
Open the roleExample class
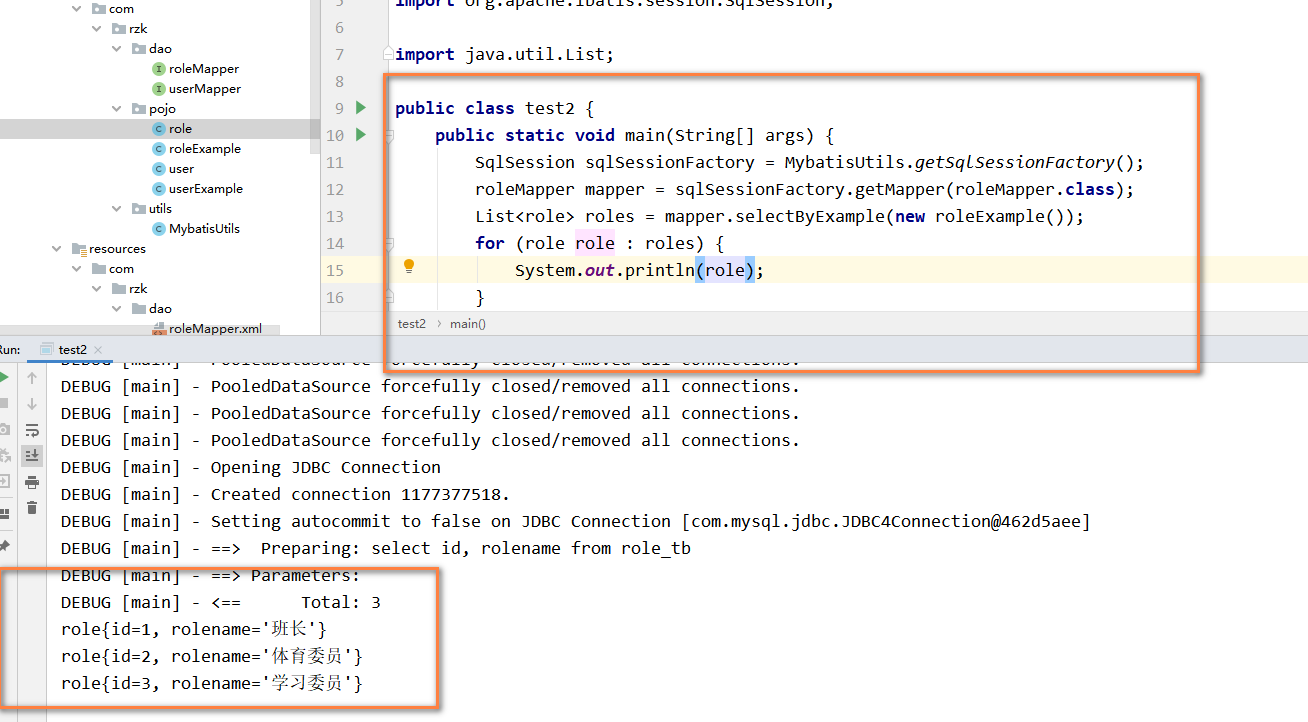(204, 149)
